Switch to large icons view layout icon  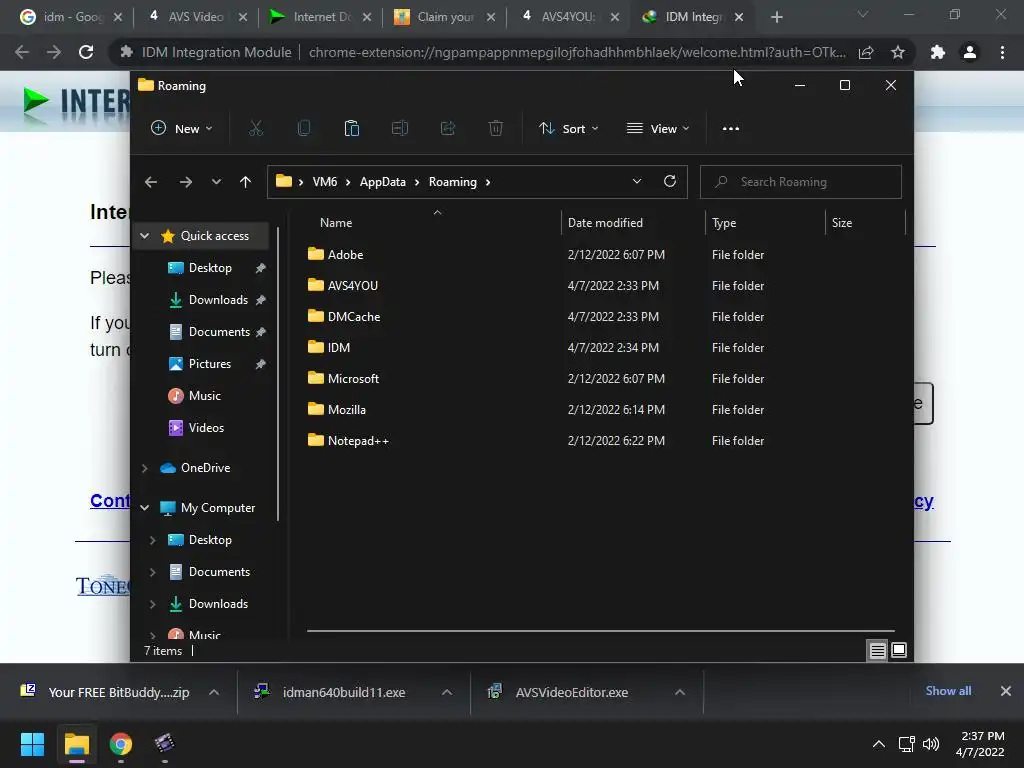[x=899, y=650]
